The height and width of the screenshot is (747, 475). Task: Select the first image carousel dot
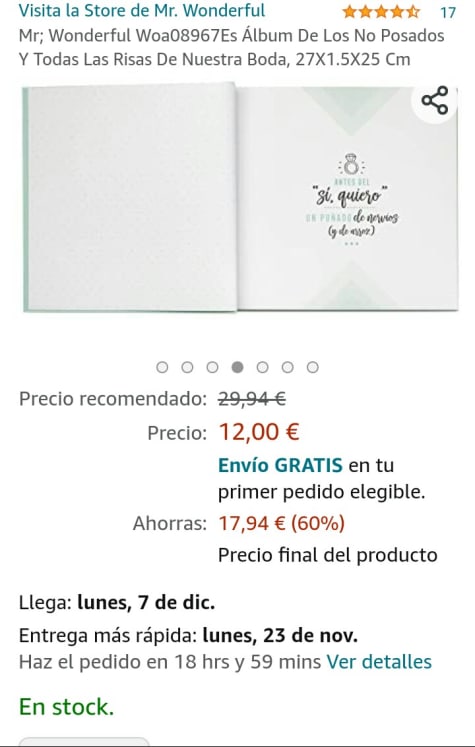[162, 367]
